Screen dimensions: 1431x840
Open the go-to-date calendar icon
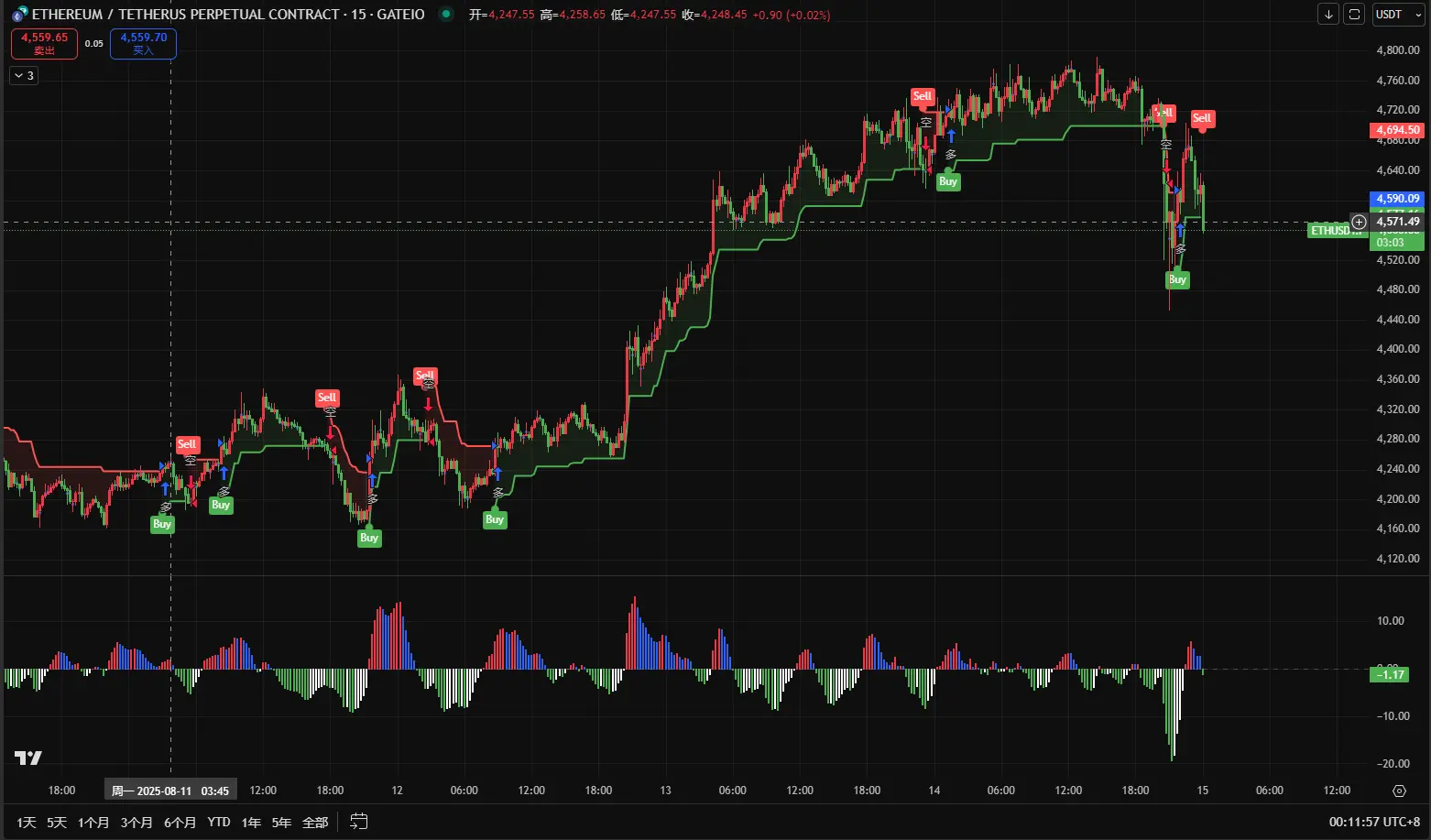[x=359, y=822]
